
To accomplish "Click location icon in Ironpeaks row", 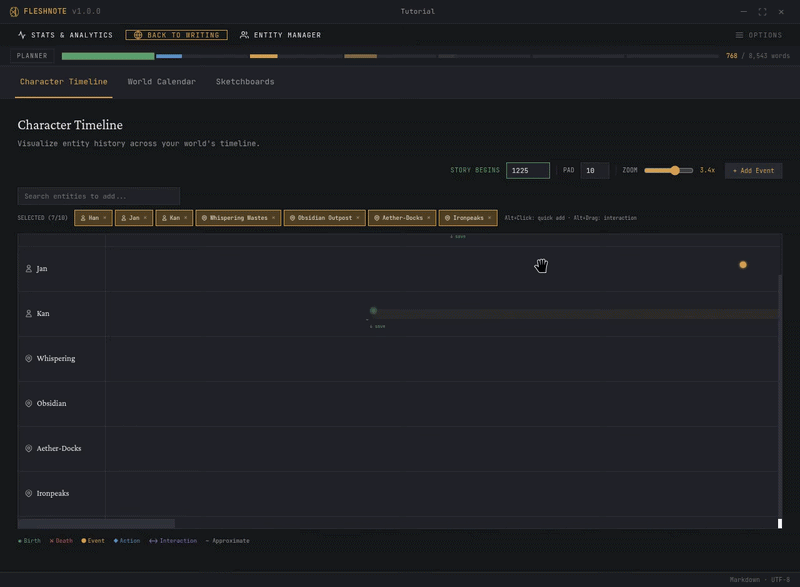I will (x=29, y=493).
